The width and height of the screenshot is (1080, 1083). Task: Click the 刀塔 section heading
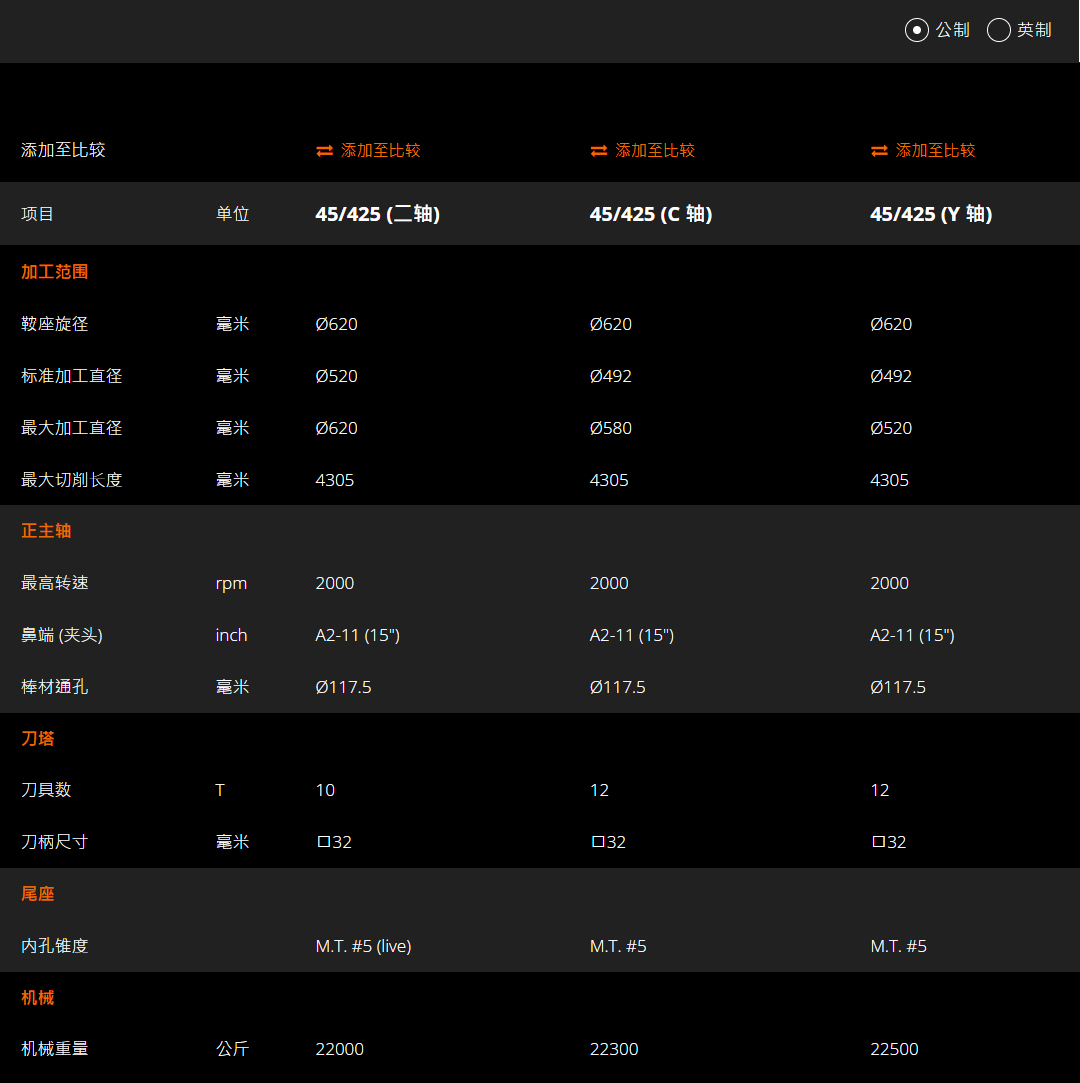click(38, 739)
